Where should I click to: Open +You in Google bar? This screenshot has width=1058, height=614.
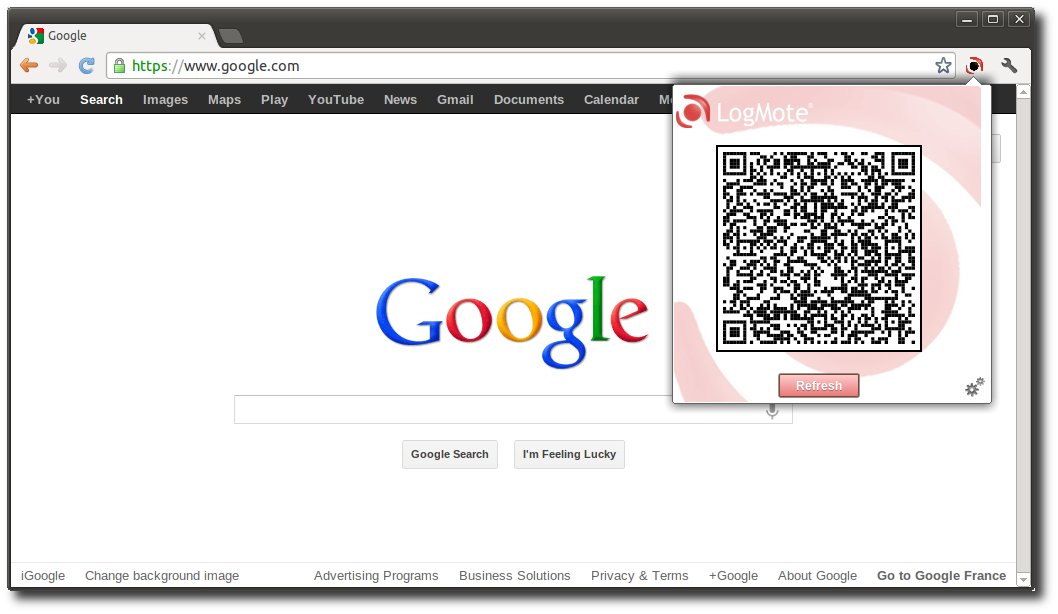coord(43,99)
